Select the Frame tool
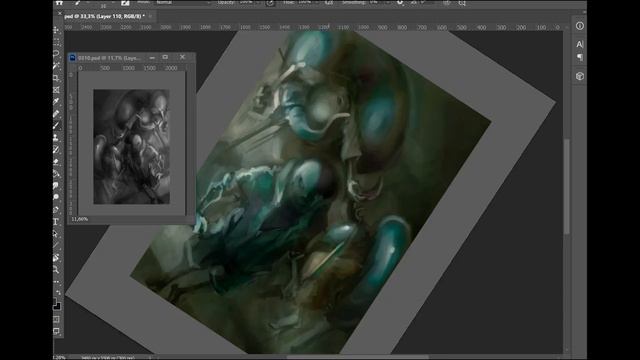Screen dimensions: 640x360 (56, 90)
